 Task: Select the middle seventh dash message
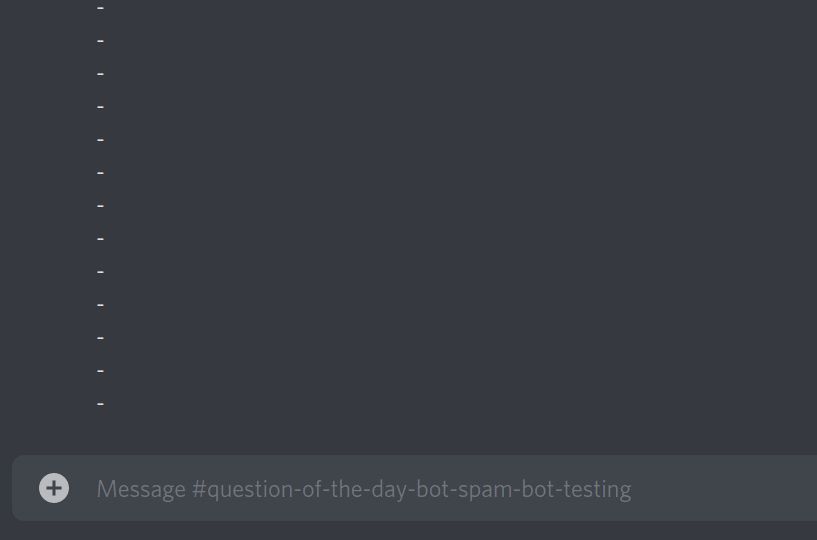[x=101, y=206]
